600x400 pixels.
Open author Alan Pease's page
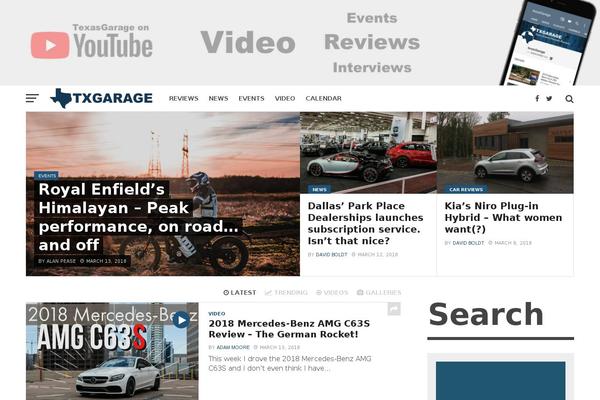[x=61, y=261]
